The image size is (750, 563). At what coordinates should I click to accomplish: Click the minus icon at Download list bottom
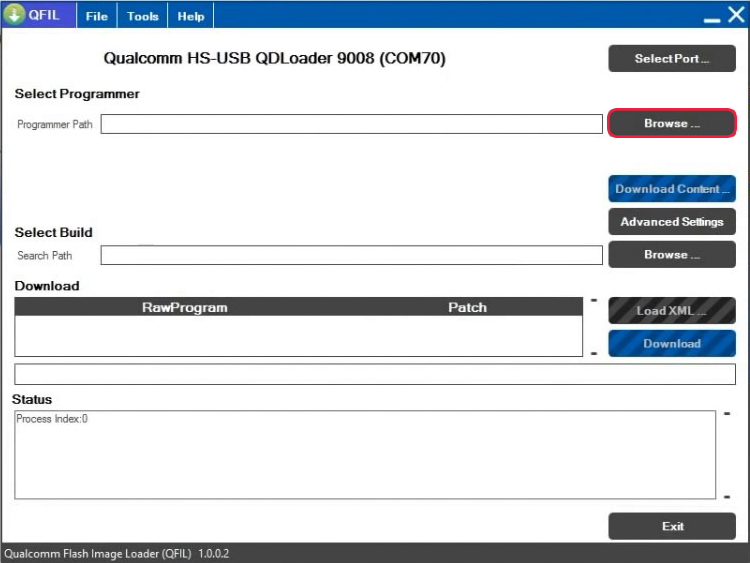593,353
